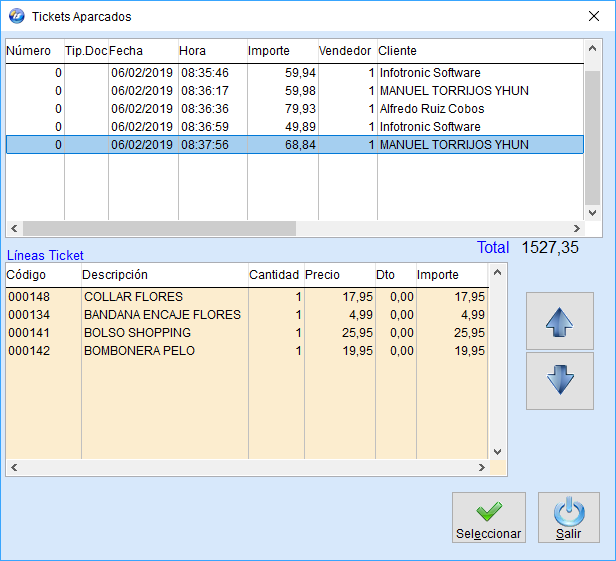Click ticket lines scroll right arrow
This screenshot has width=616, height=561.
tap(482, 468)
